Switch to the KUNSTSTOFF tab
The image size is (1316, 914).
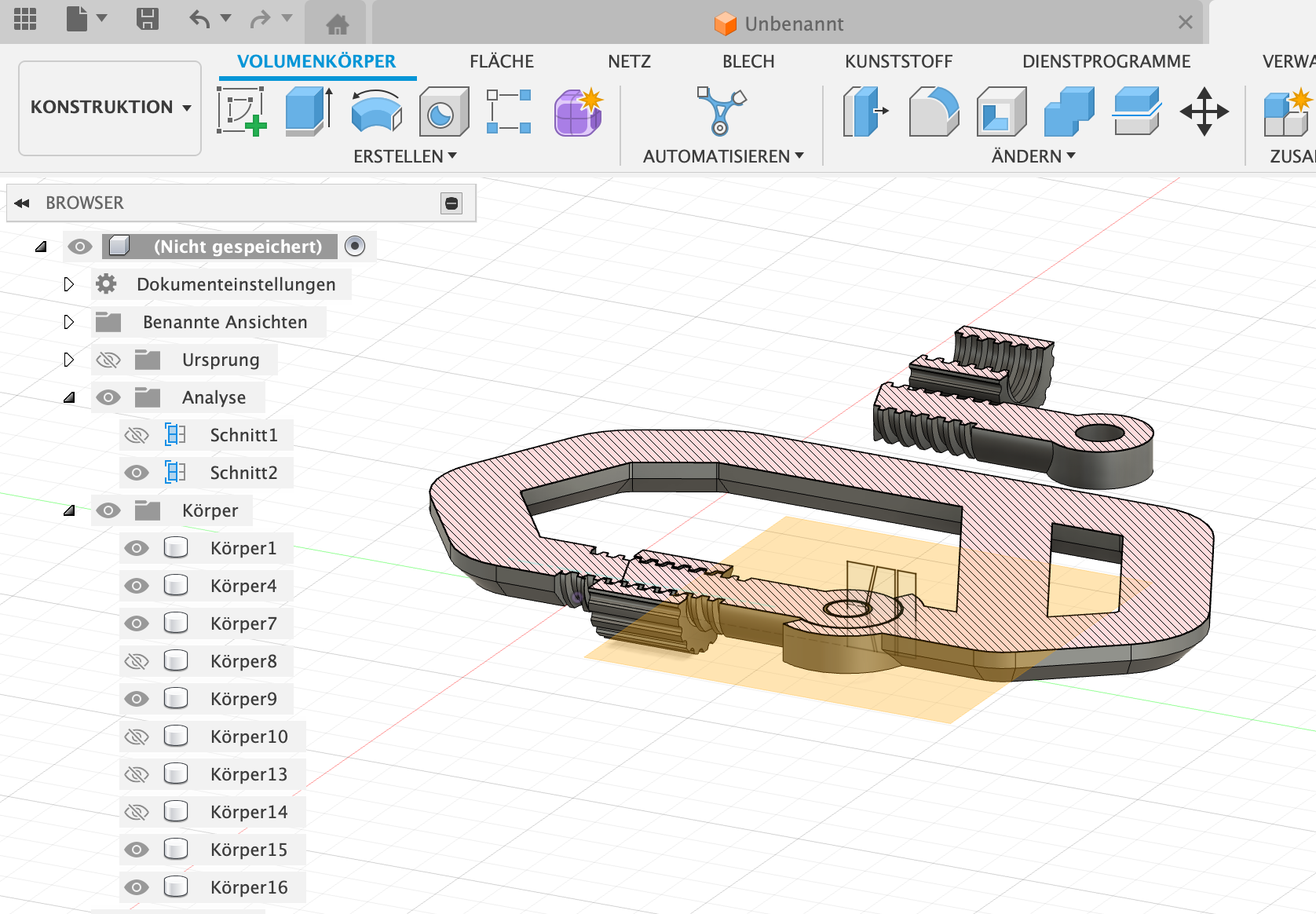(x=898, y=61)
